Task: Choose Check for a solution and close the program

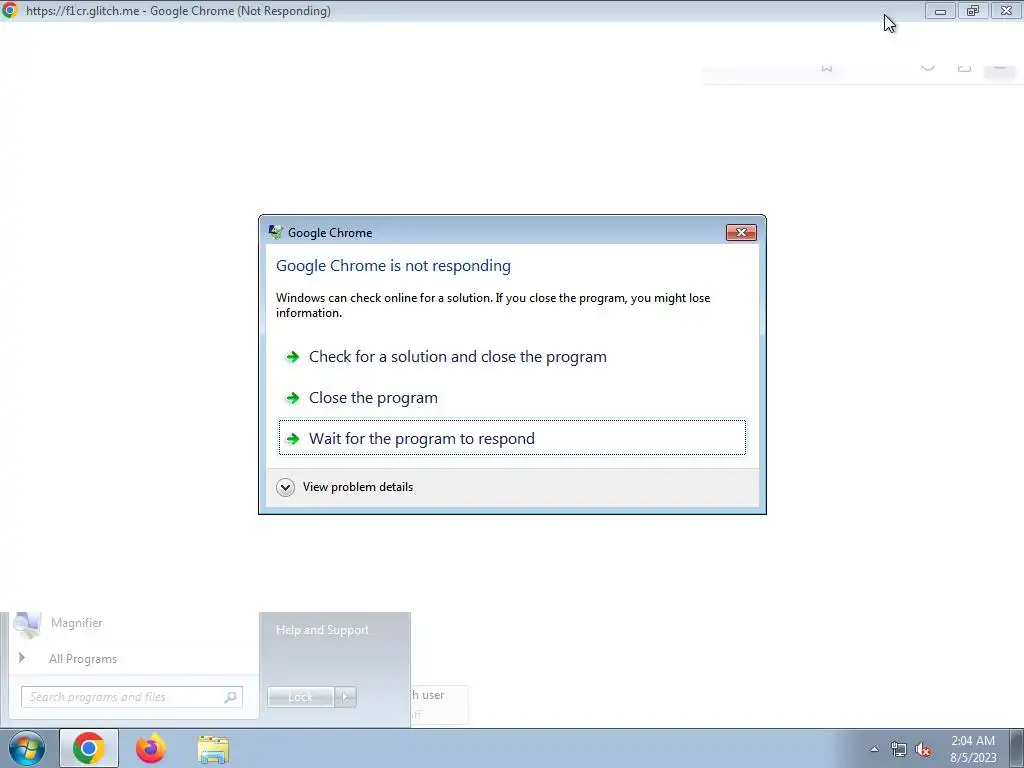Action: point(512,357)
